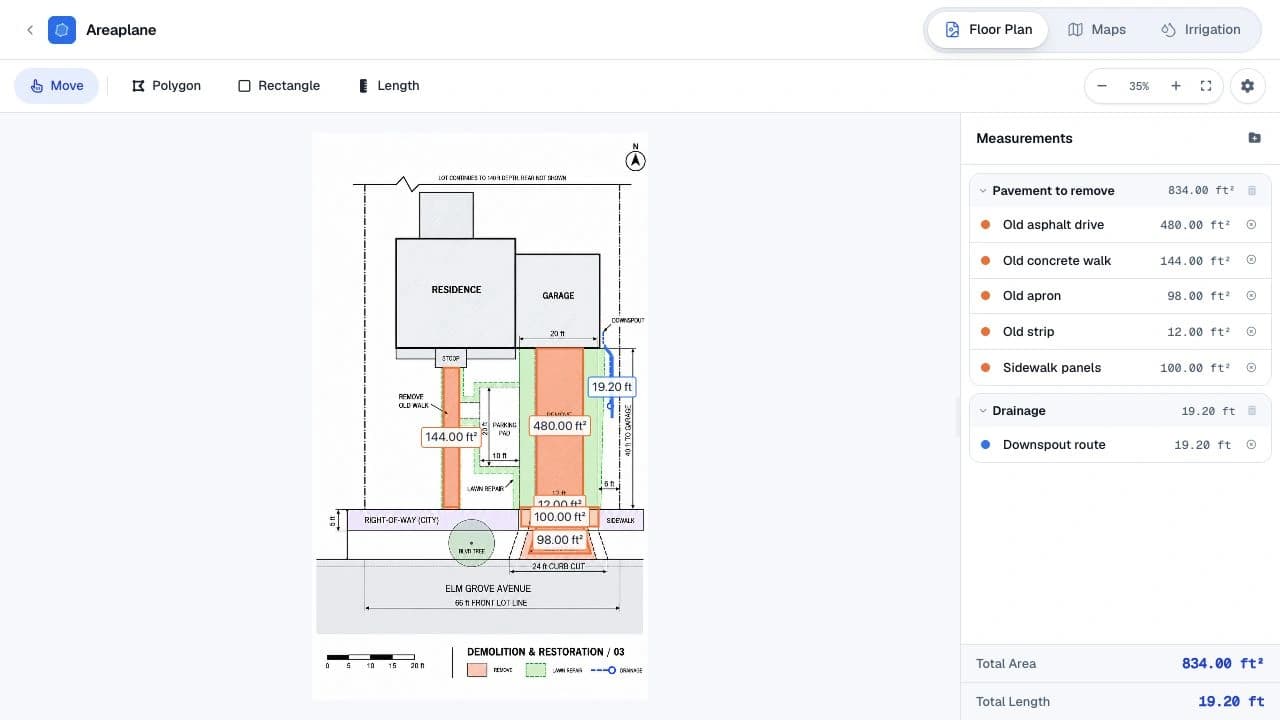Click the 480.00 ft² label on plan
This screenshot has width=1280, height=720.
559,426
